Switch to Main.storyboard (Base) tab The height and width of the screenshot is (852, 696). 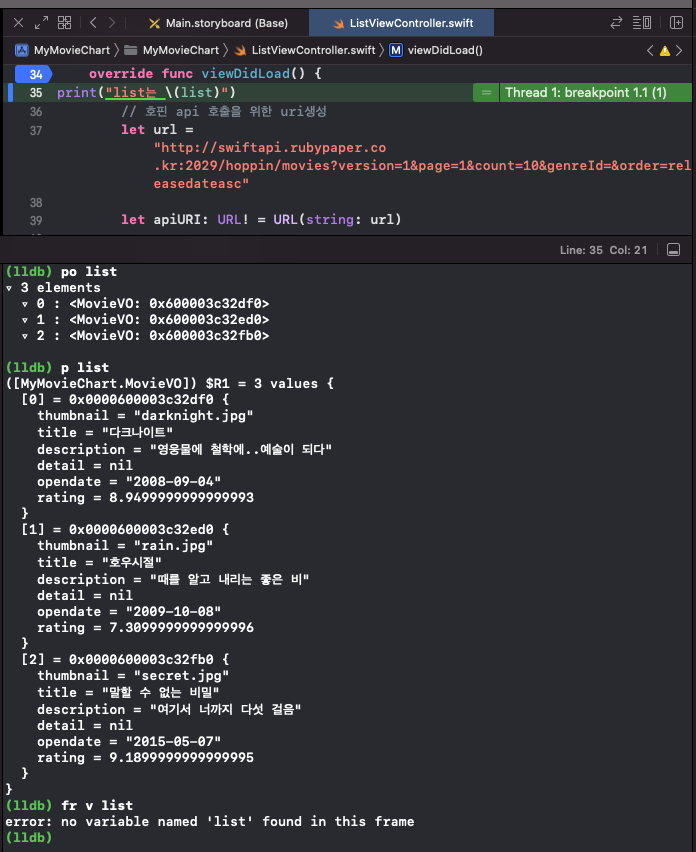[x=218, y=23]
